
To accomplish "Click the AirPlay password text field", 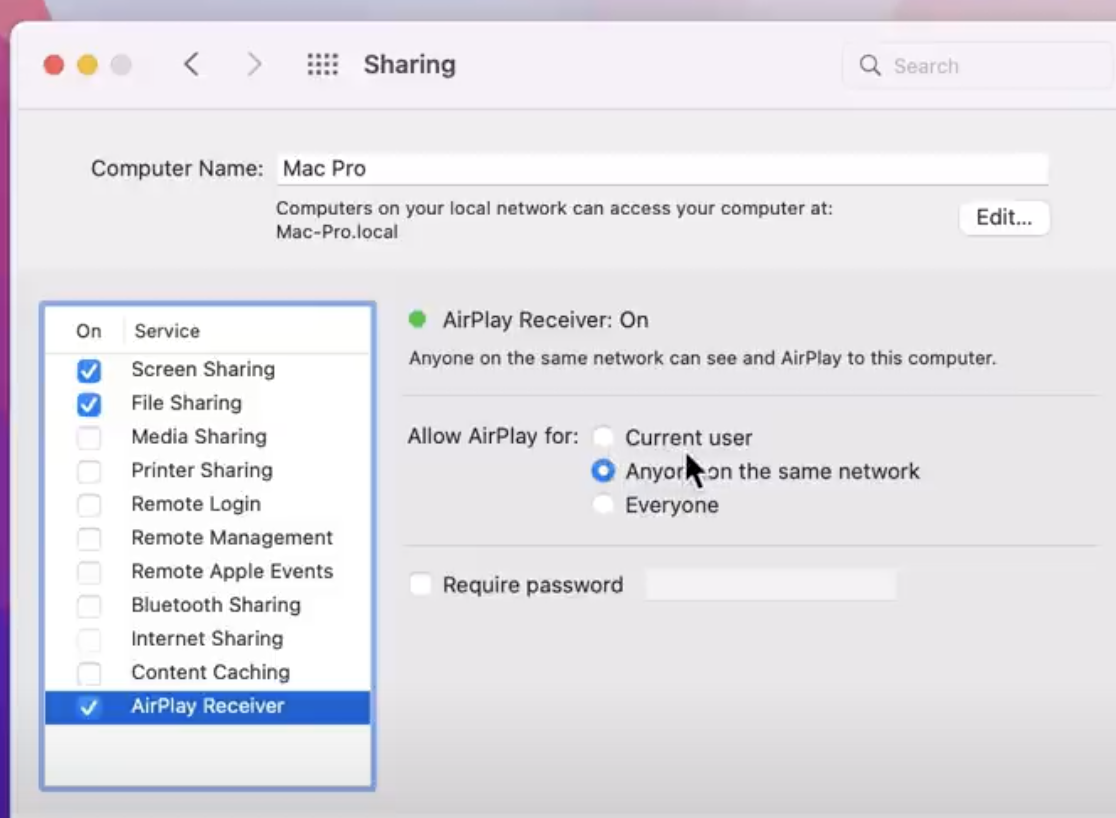I will [770, 584].
